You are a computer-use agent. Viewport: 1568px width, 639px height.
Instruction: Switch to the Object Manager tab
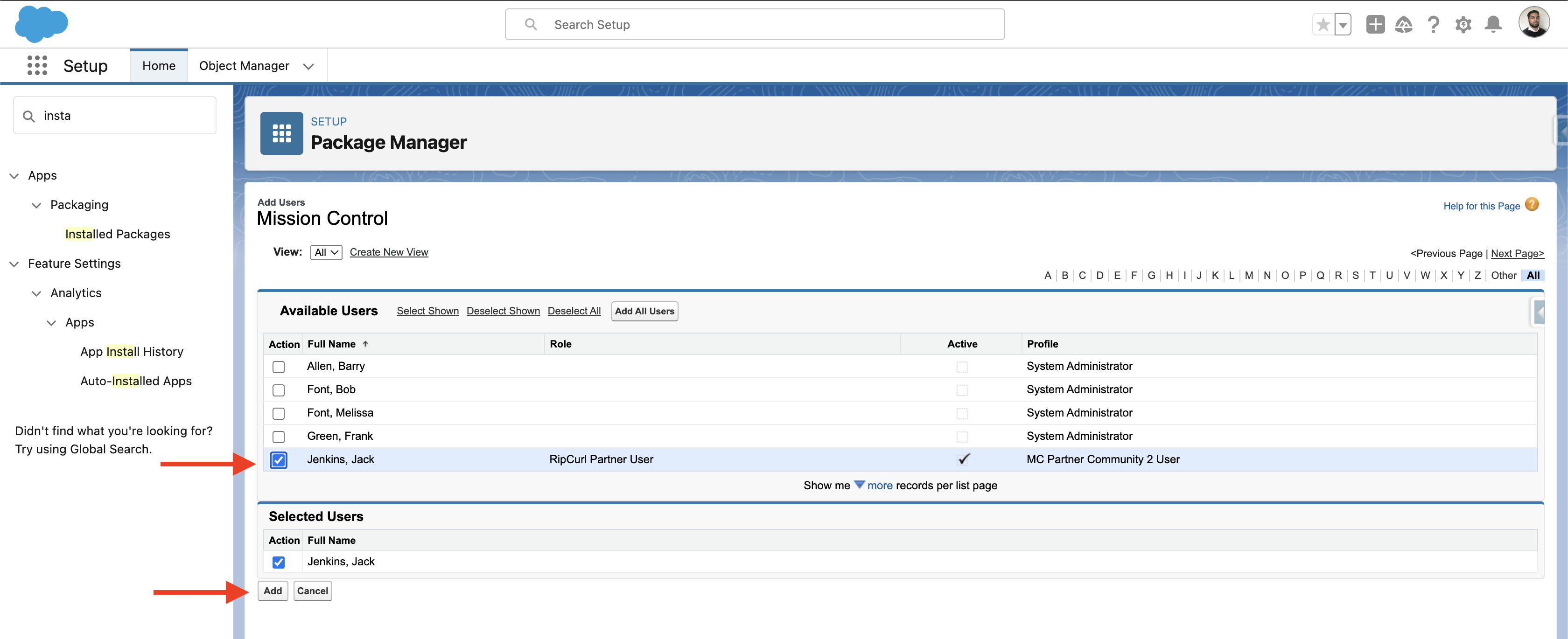pos(244,66)
